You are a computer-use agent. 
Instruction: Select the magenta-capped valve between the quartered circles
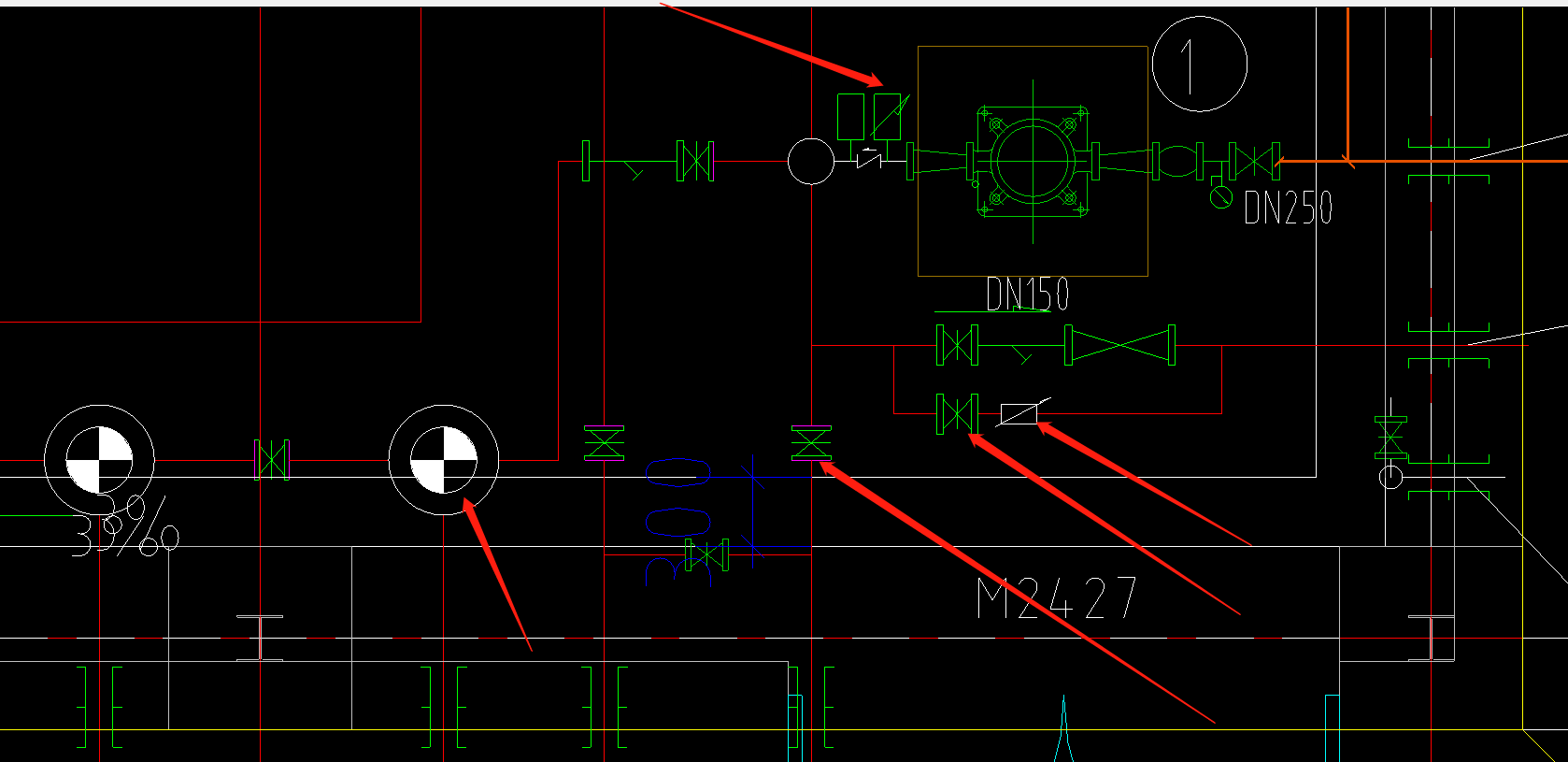point(272,460)
